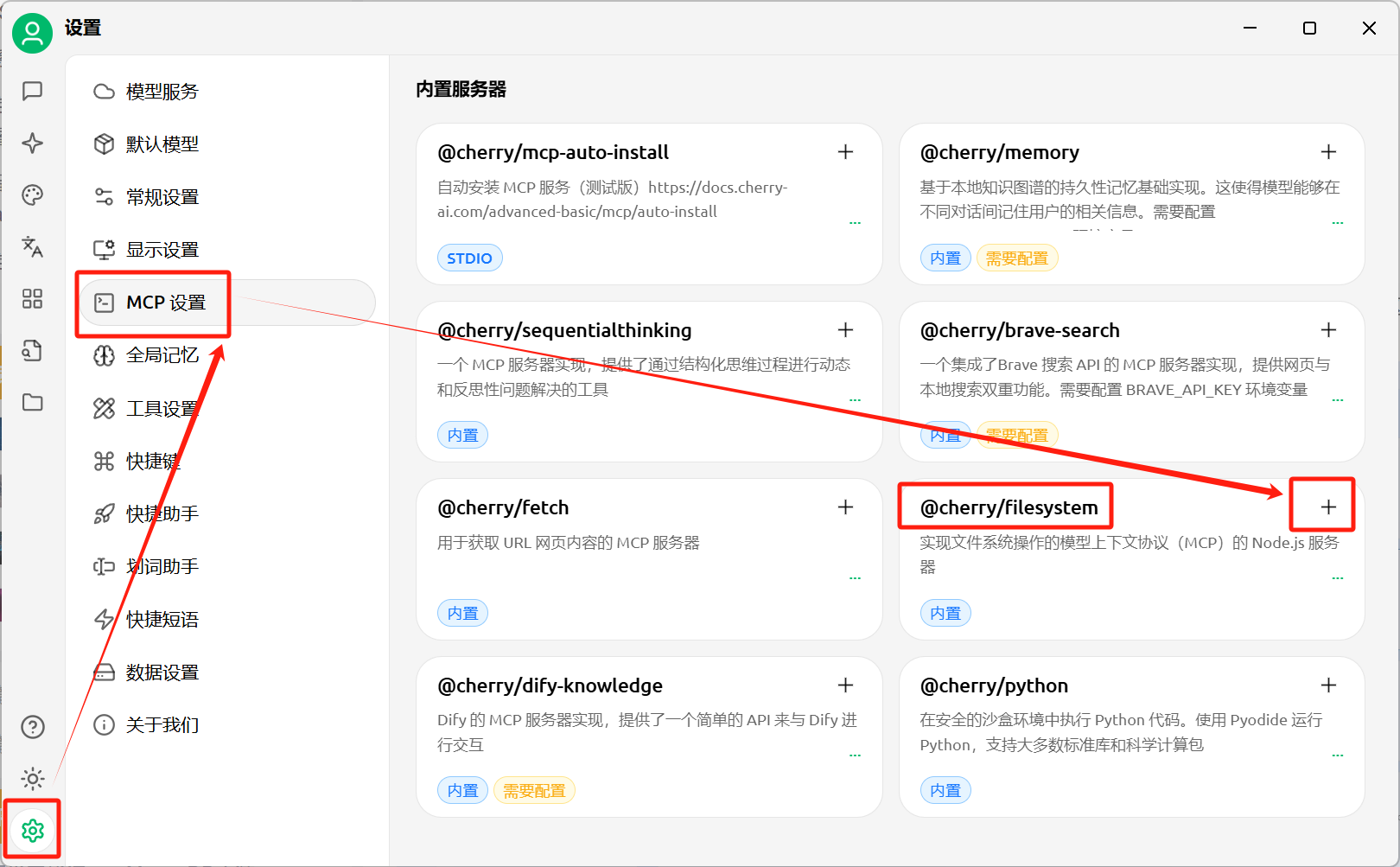
Task: Open the chat assistant sidebar icon
Action: pyautogui.click(x=33, y=91)
